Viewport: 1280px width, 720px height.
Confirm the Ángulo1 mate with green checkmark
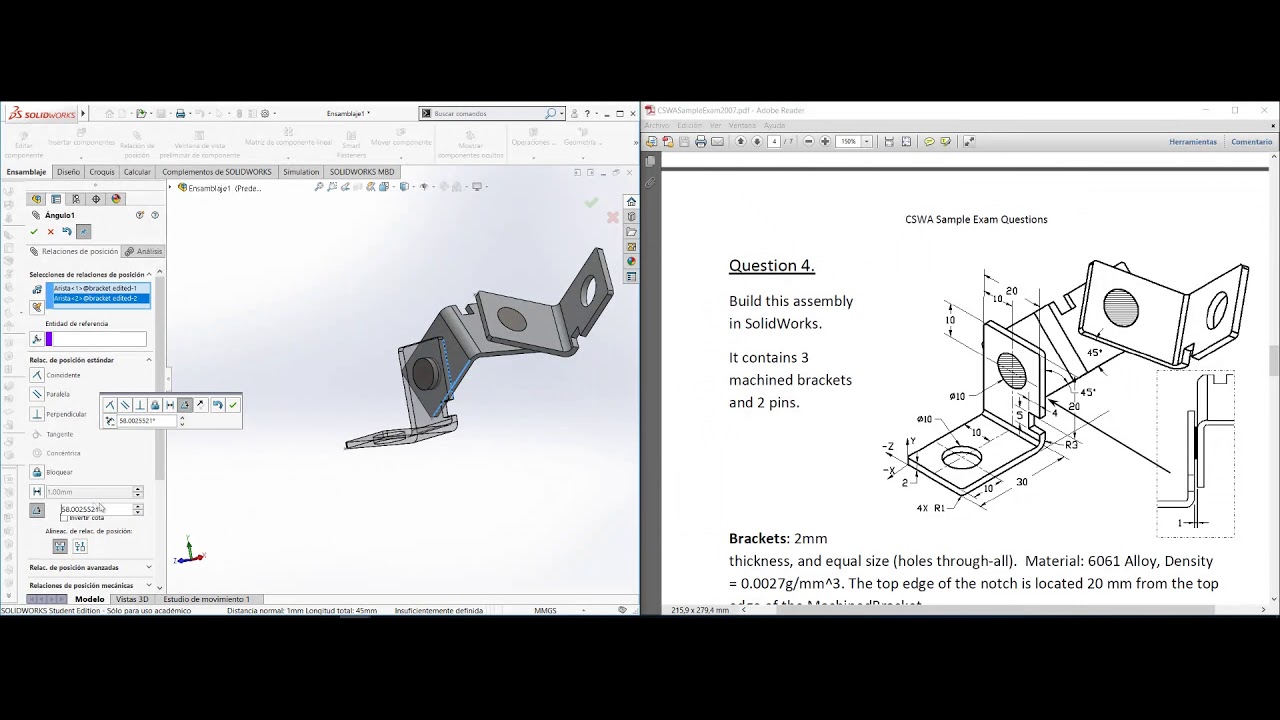[33, 232]
